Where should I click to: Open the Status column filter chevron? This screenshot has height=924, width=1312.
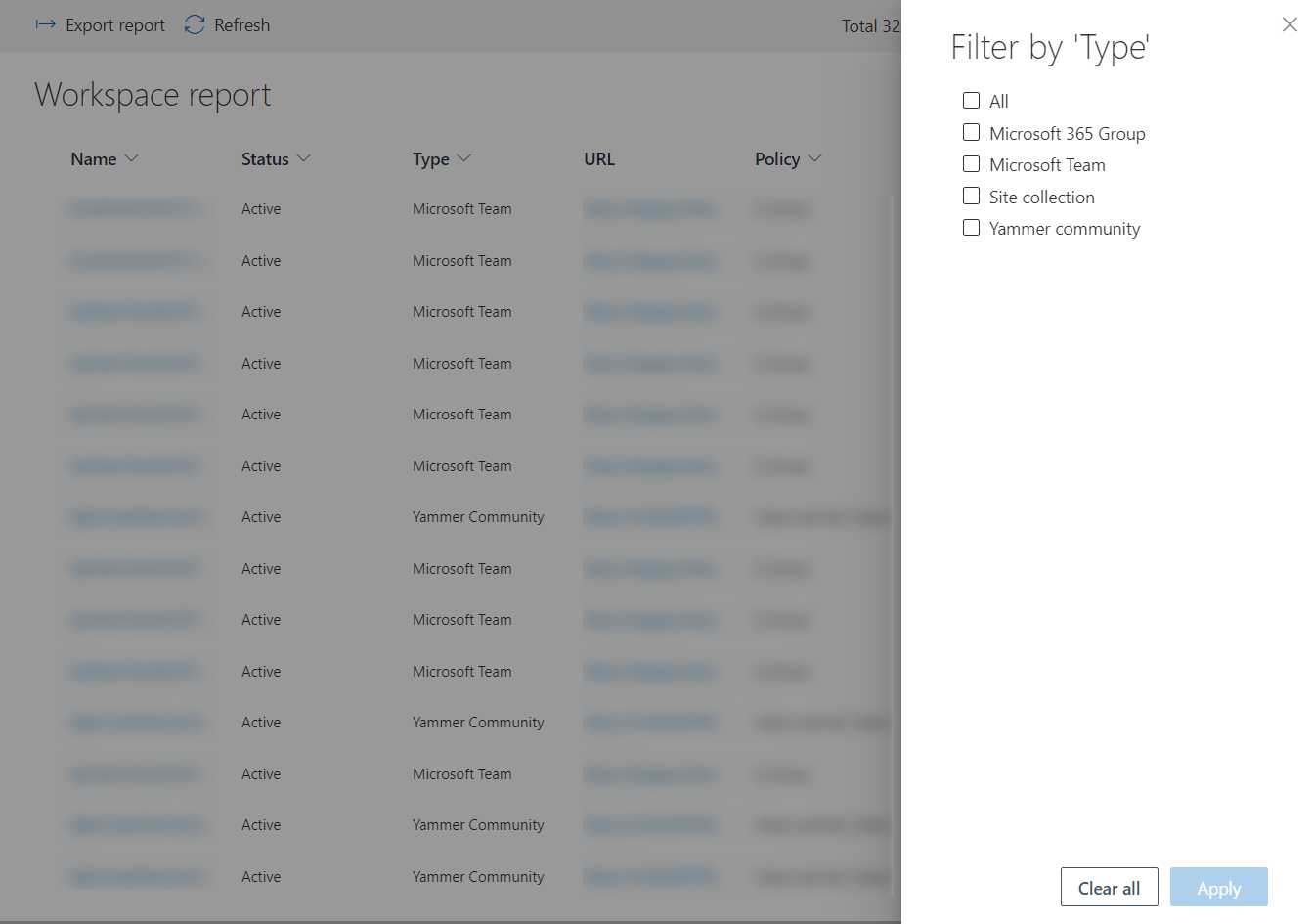(304, 158)
